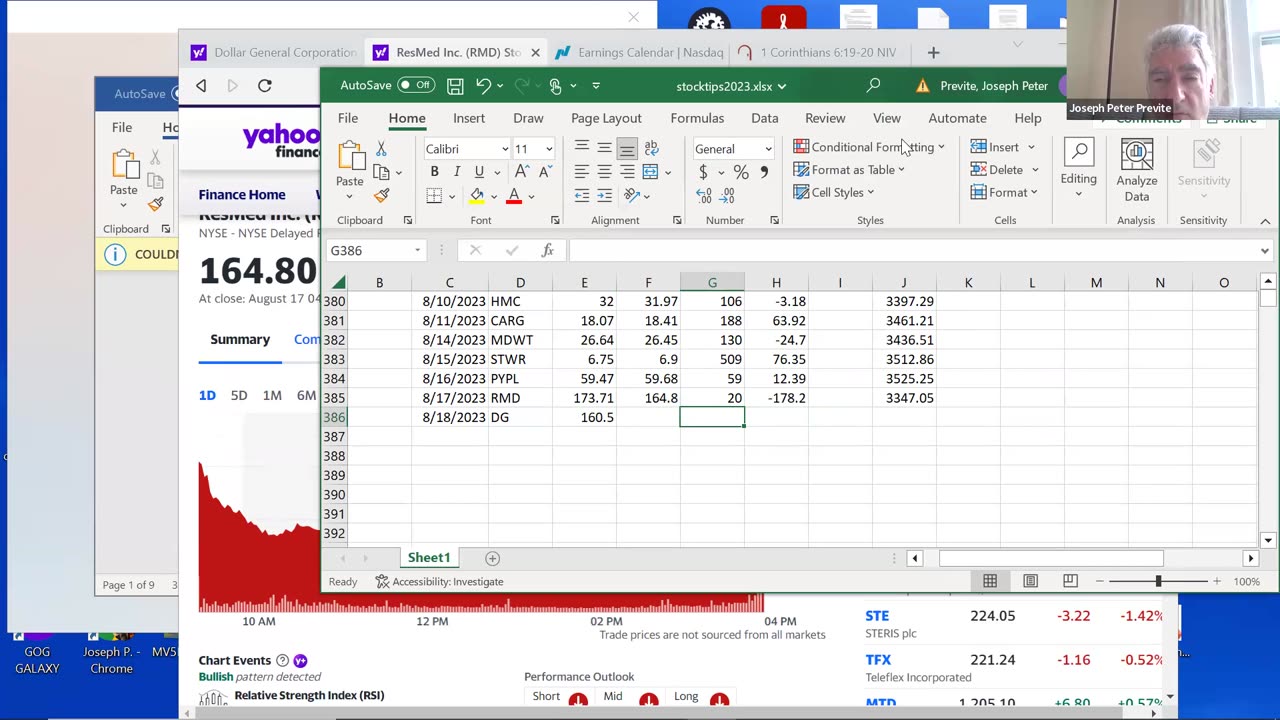This screenshot has width=1280, height=720.
Task: Click Decrease Font Size icon
Action: pyautogui.click(x=544, y=172)
